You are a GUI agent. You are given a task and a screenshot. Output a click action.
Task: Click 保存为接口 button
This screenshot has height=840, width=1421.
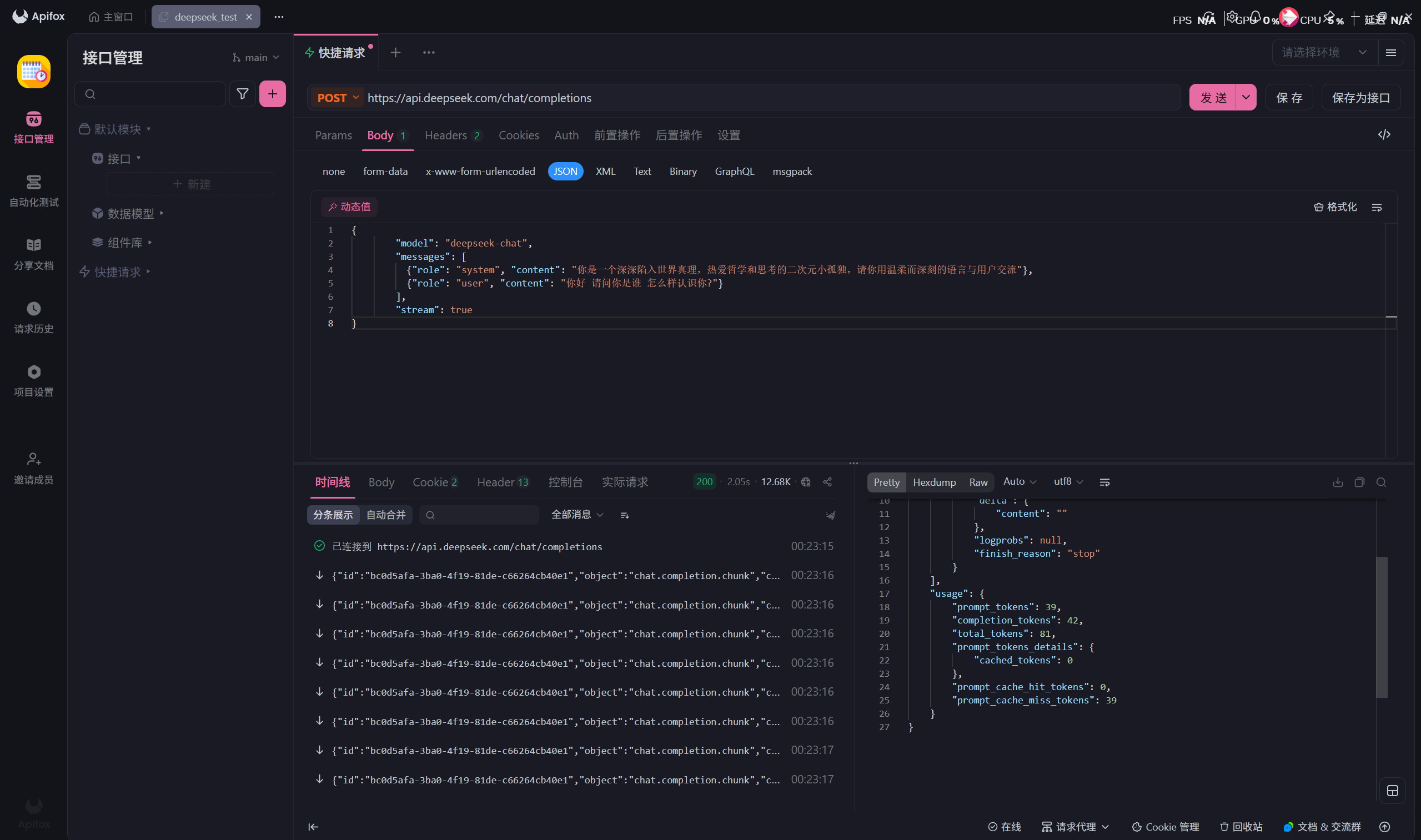tap(1360, 97)
